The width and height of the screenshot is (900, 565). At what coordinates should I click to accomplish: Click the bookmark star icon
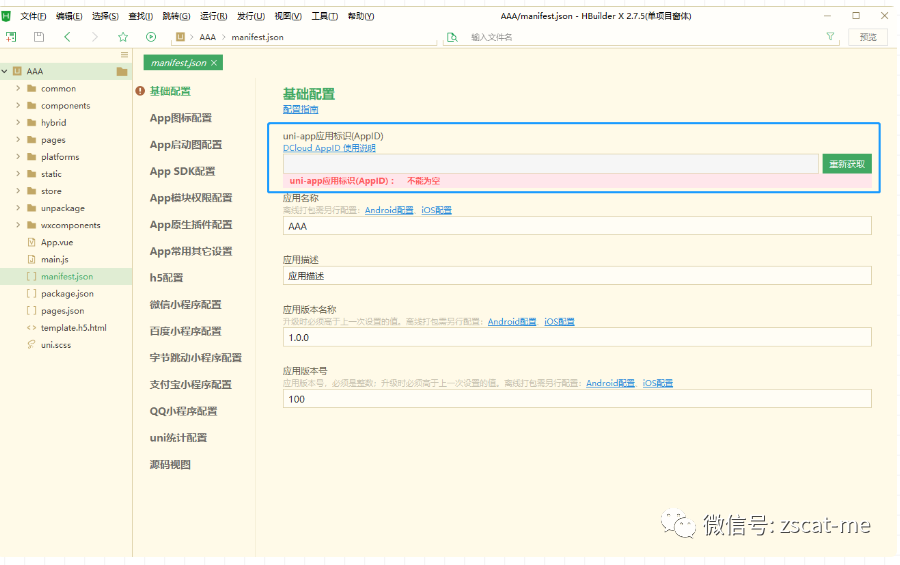coord(123,37)
